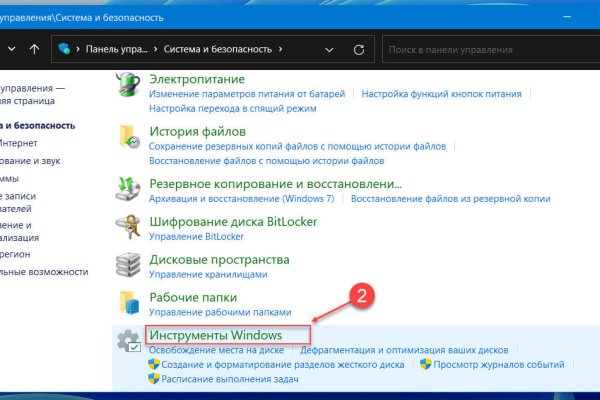The height and width of the screenshot is (400, 600).
Task: Open Настройка функций кнопок питания link
Action: pos(441,94)
